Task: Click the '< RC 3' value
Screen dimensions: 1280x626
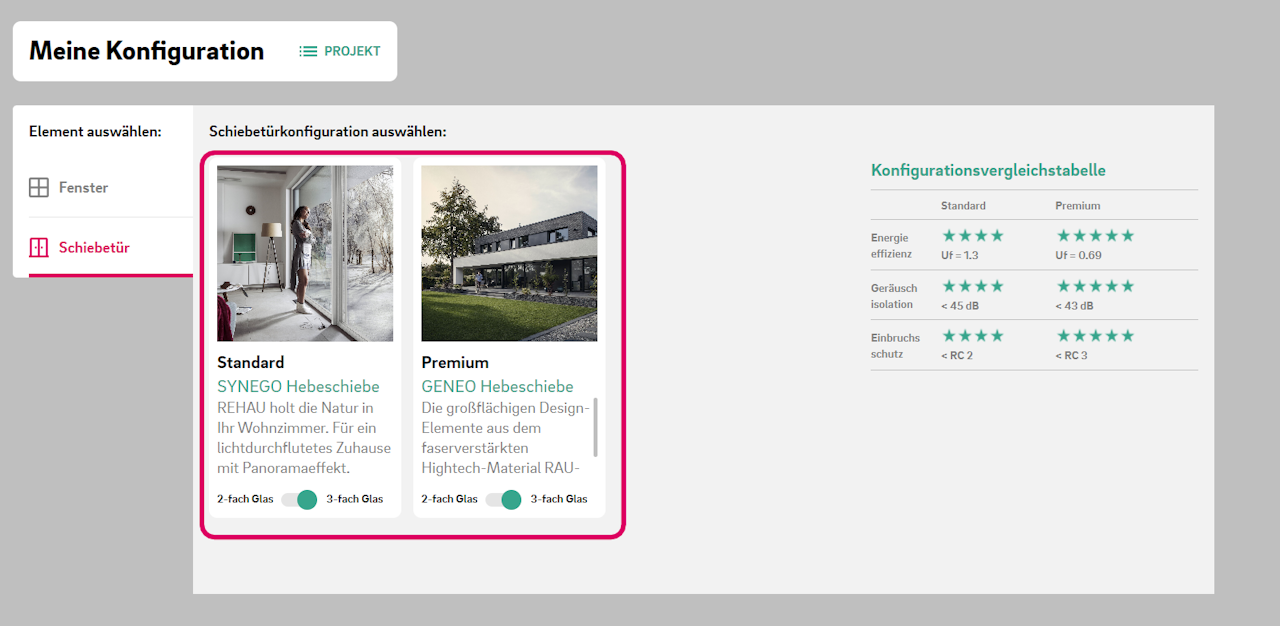Action: pyautogui.click(x=1072, y=356)
